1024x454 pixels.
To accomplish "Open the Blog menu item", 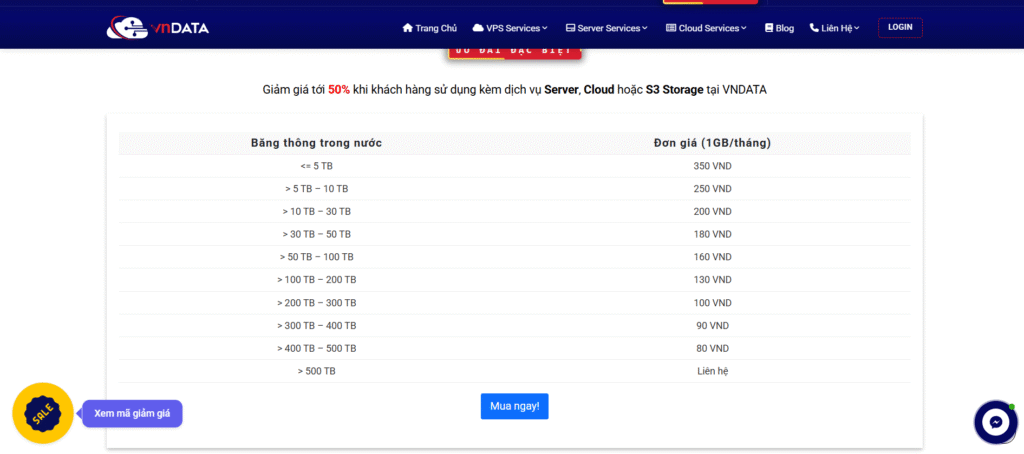I will pos(785,28).
